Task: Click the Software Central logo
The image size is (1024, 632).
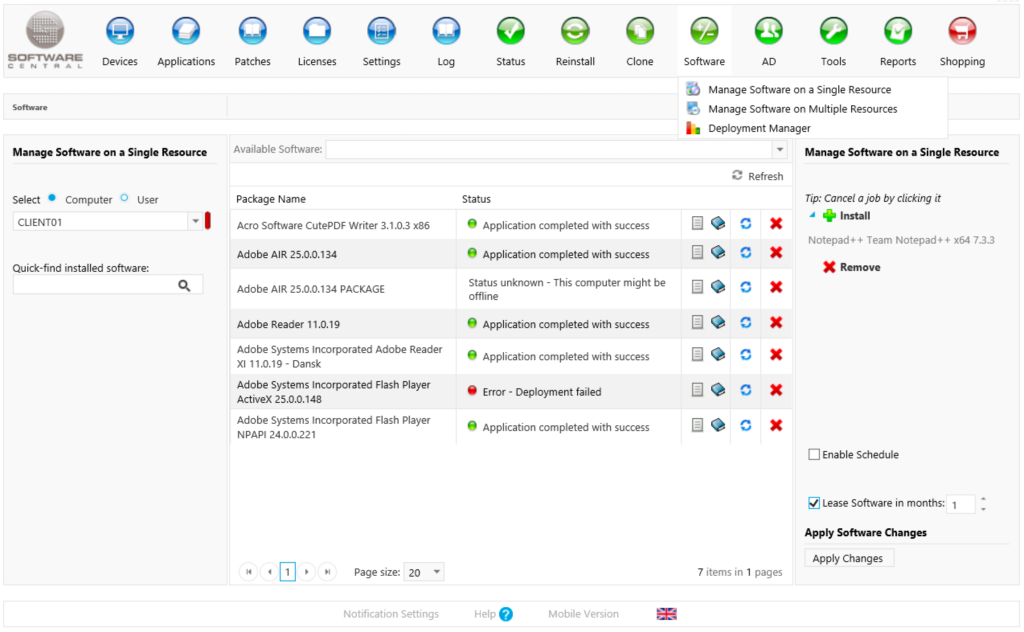Action: point(45,39)
